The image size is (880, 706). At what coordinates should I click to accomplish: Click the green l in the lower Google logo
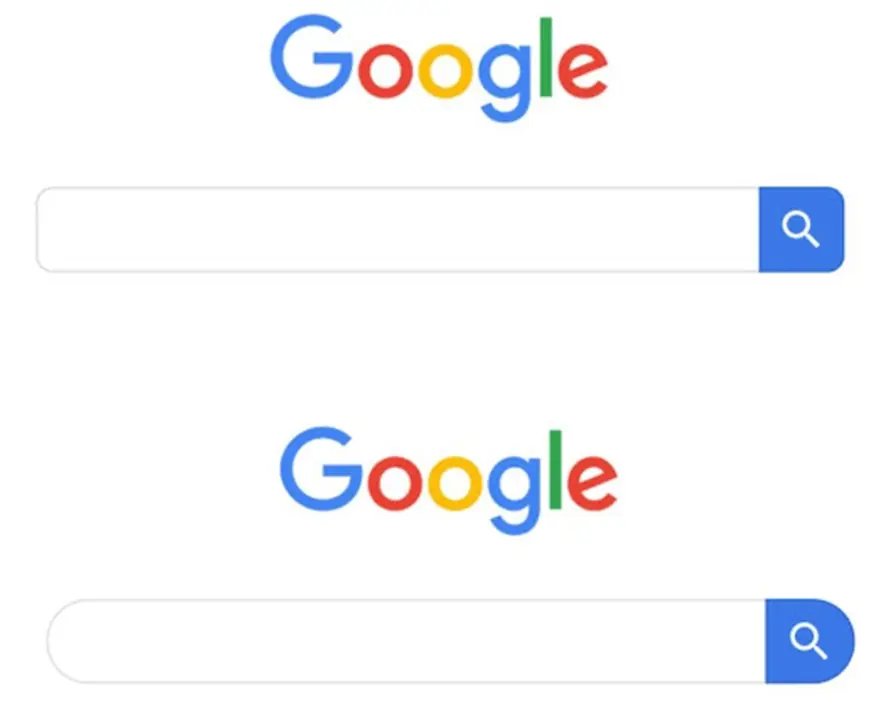tap(556, 470)
